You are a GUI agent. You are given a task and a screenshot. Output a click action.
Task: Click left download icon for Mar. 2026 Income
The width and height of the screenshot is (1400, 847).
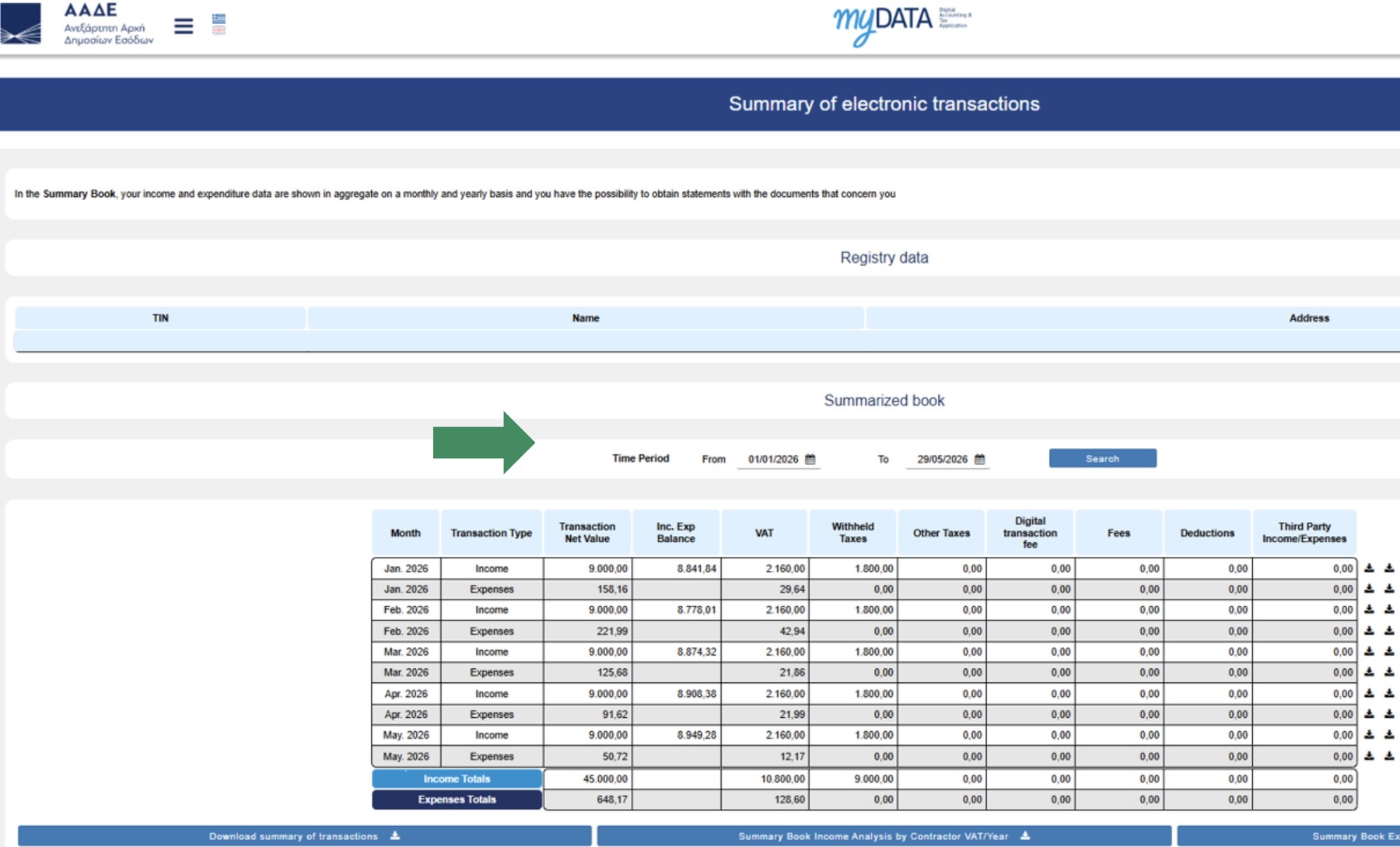click(x=1369, y=652)
